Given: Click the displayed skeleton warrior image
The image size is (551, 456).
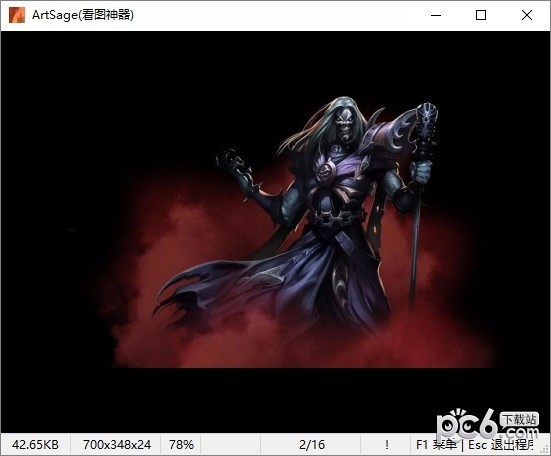Looking at the screenshot, I should 275,232.
